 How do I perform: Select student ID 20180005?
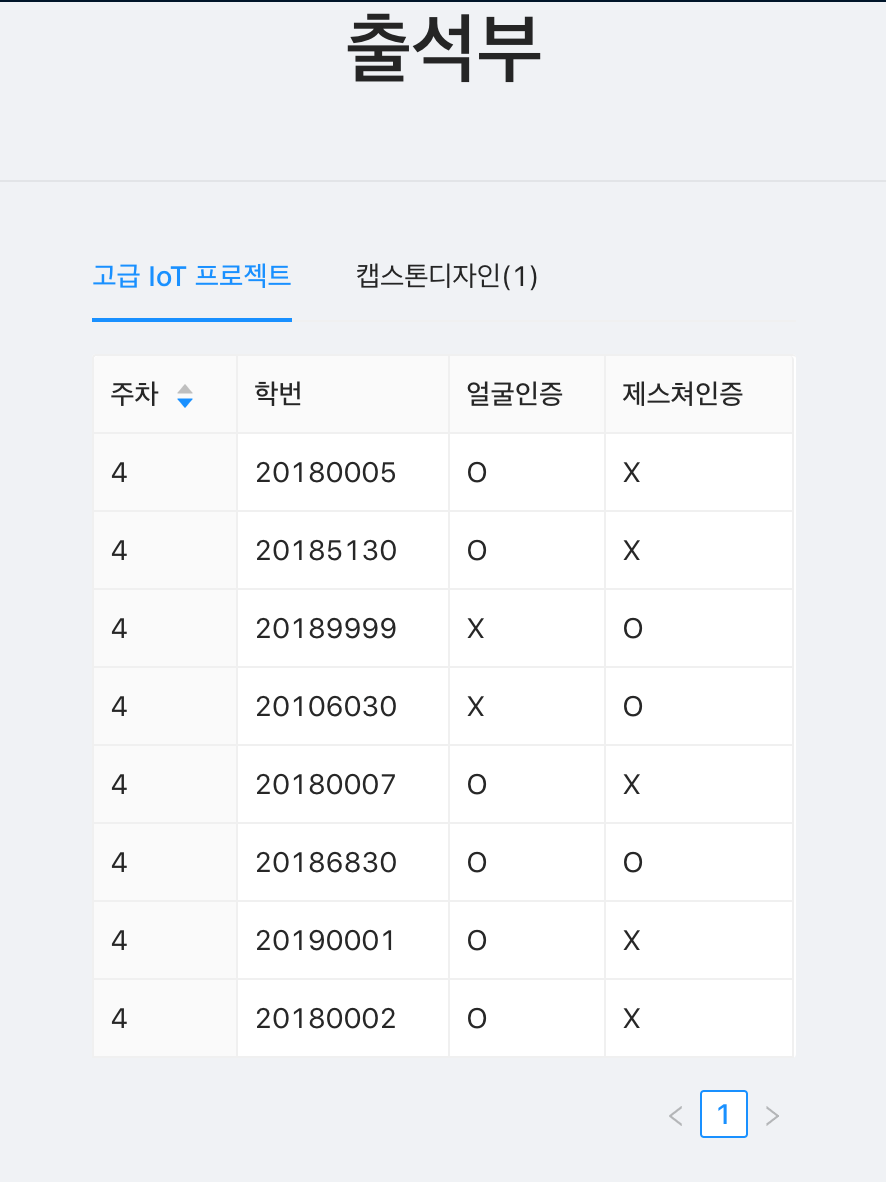[326, 473]
